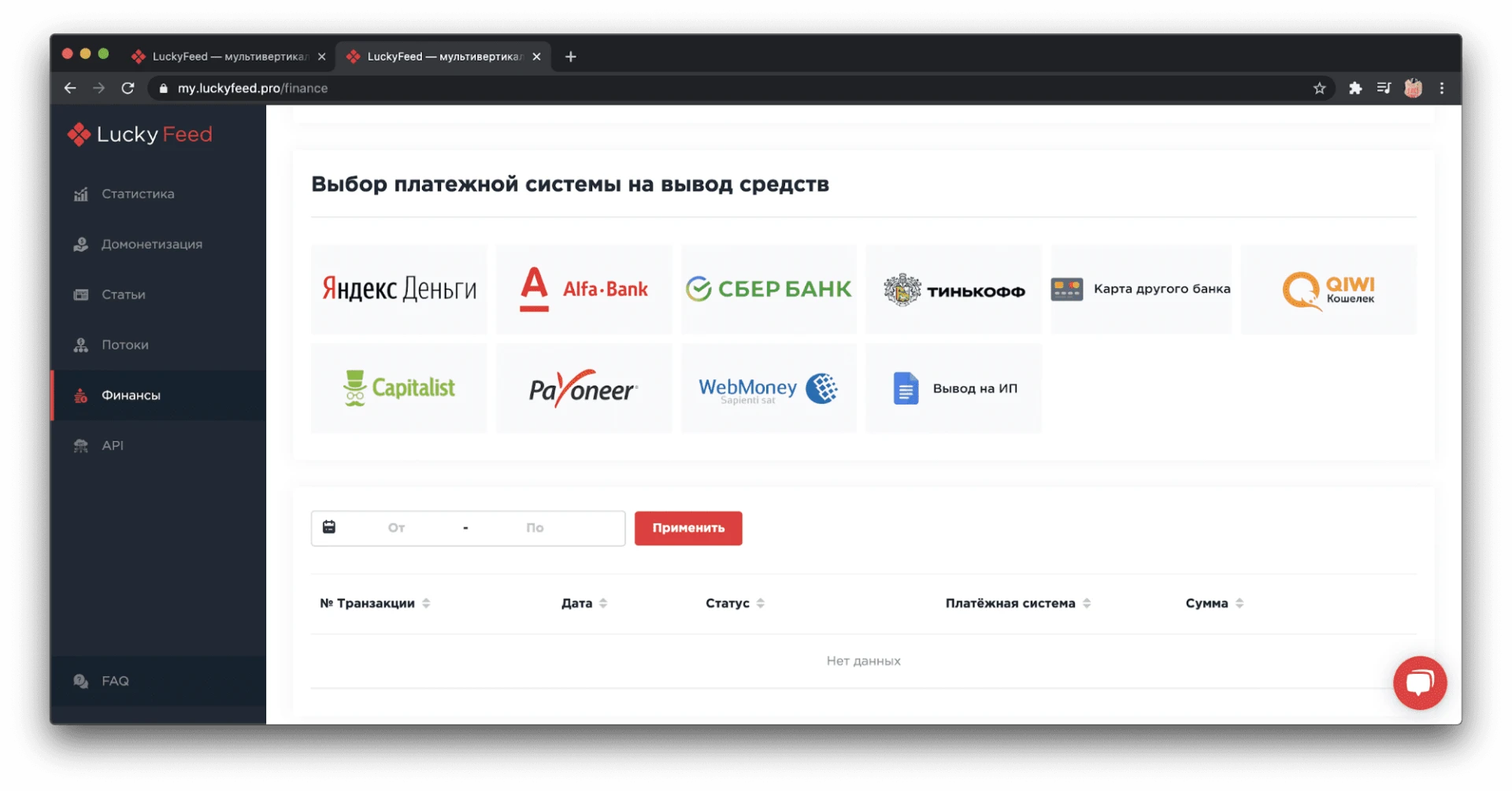Close the second LuckyFeed tab
Image resolution: width=1512 pixels, height=791 pixels.
(x=536, y=57)
